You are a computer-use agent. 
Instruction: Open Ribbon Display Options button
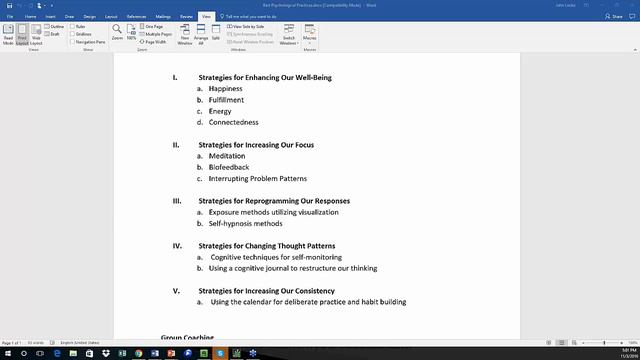tap(587, 5)
